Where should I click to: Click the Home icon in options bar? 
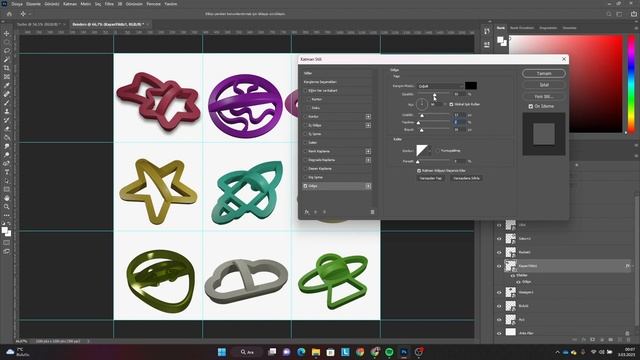[x=9, y=14]
